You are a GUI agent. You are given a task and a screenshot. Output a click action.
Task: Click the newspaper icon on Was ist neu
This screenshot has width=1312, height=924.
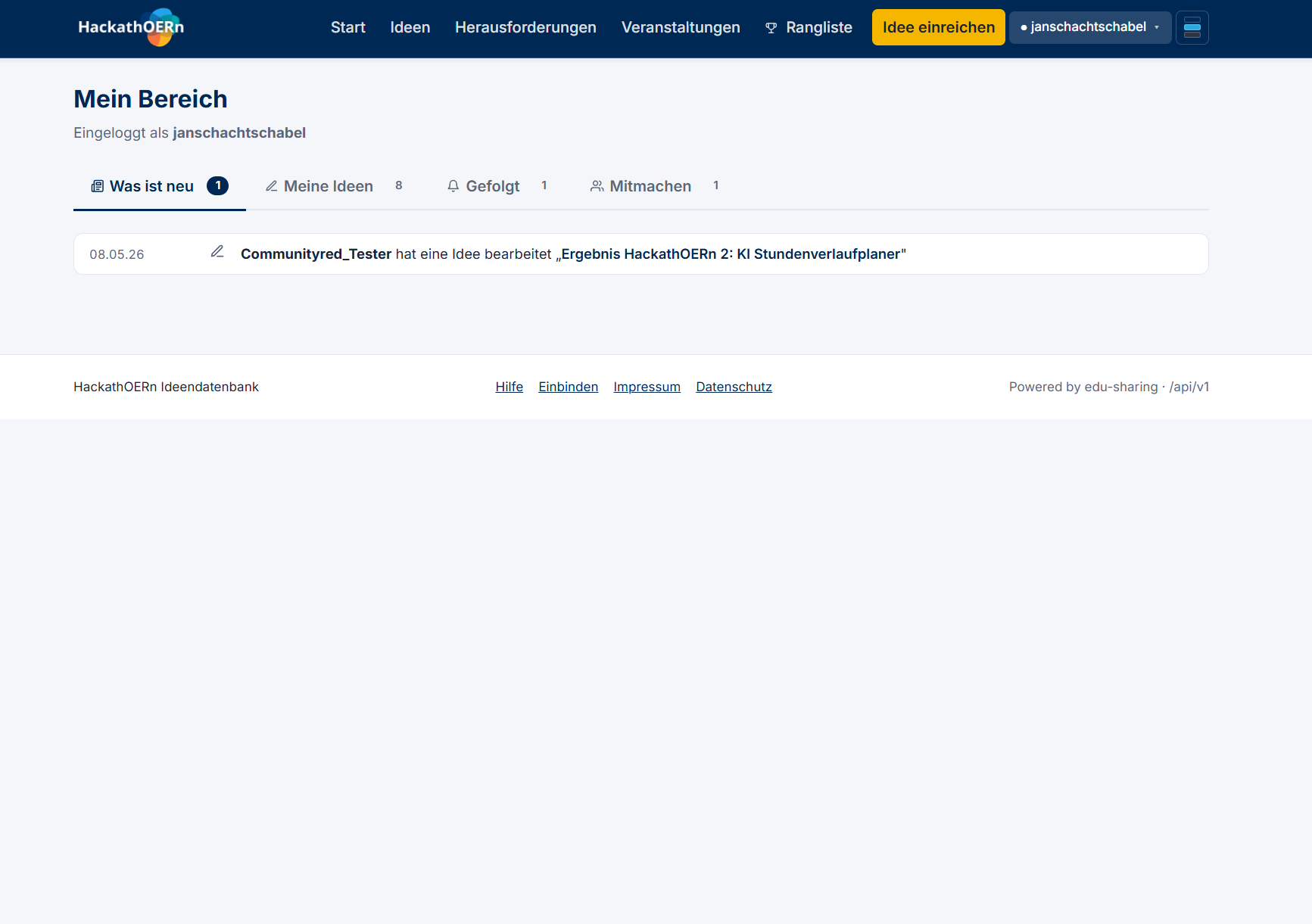point(98,186)
